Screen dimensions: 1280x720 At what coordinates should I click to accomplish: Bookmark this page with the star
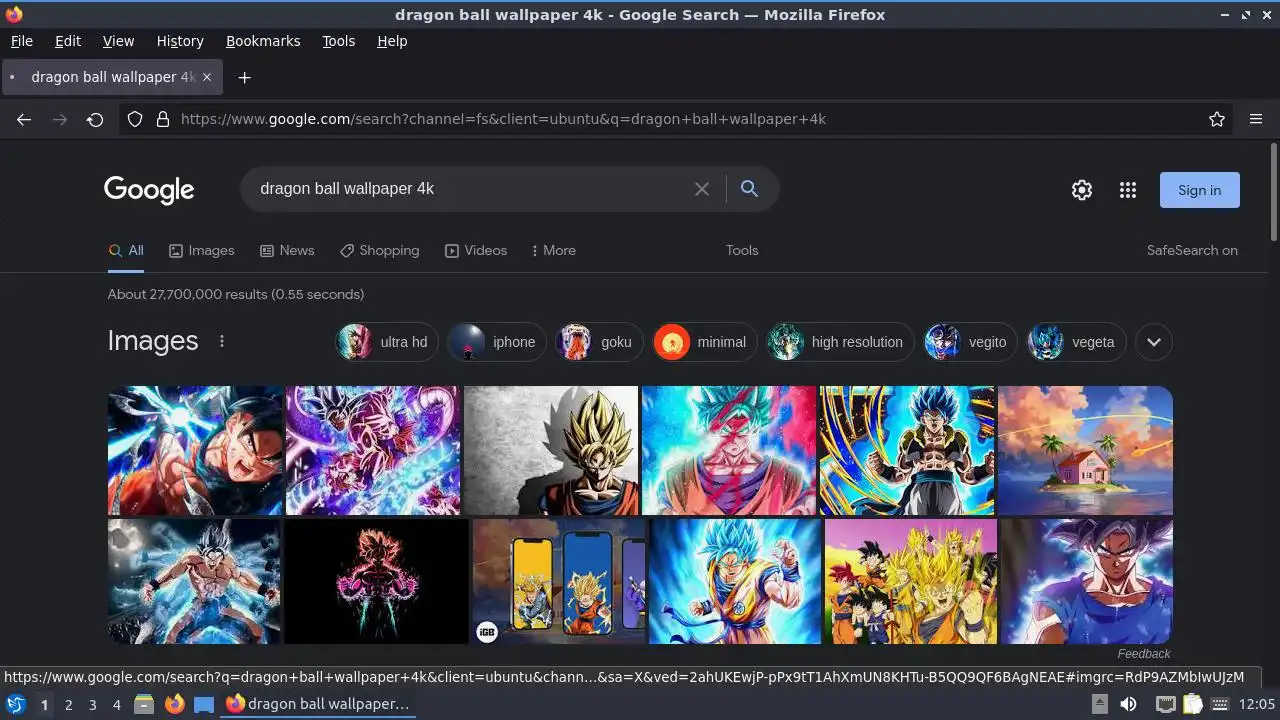[1217, 119]
